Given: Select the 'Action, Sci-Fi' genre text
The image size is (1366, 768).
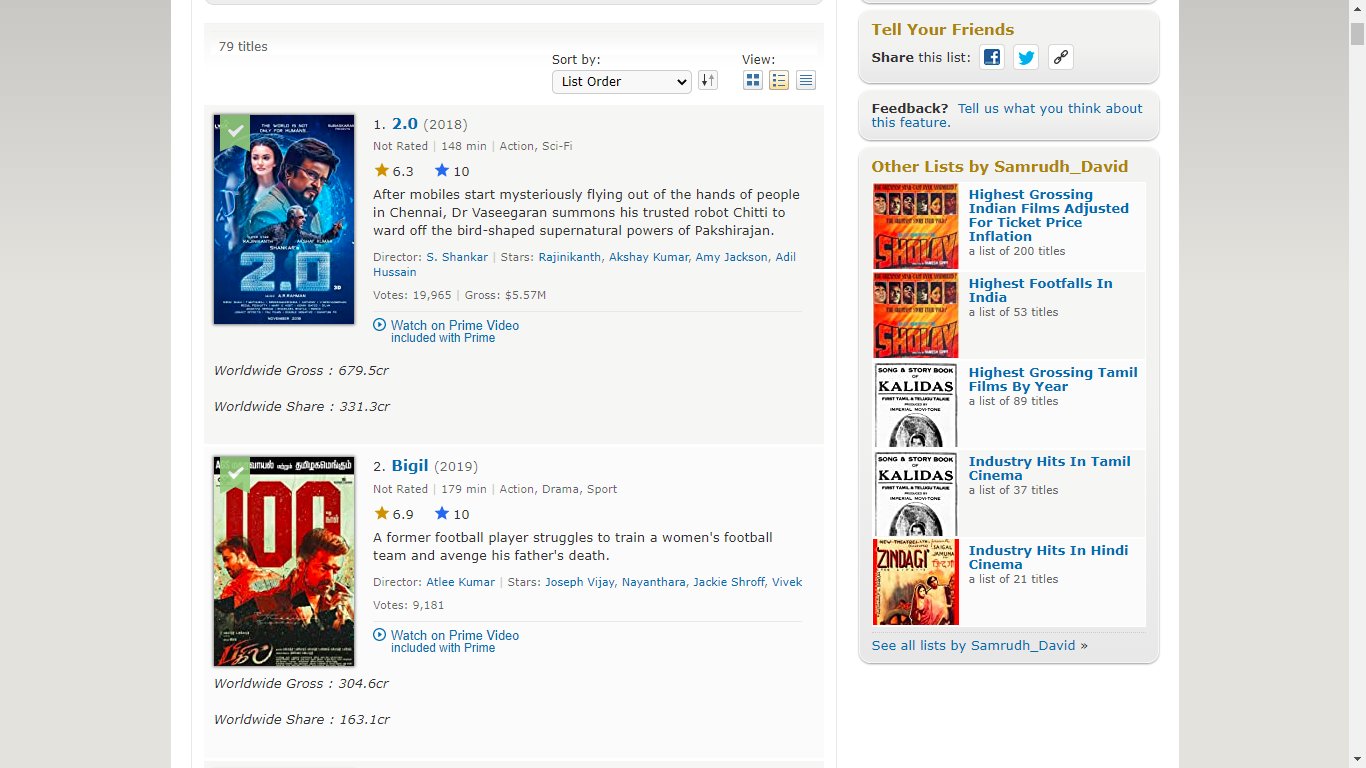Looking at the screenshot, I should click(536, 146).
